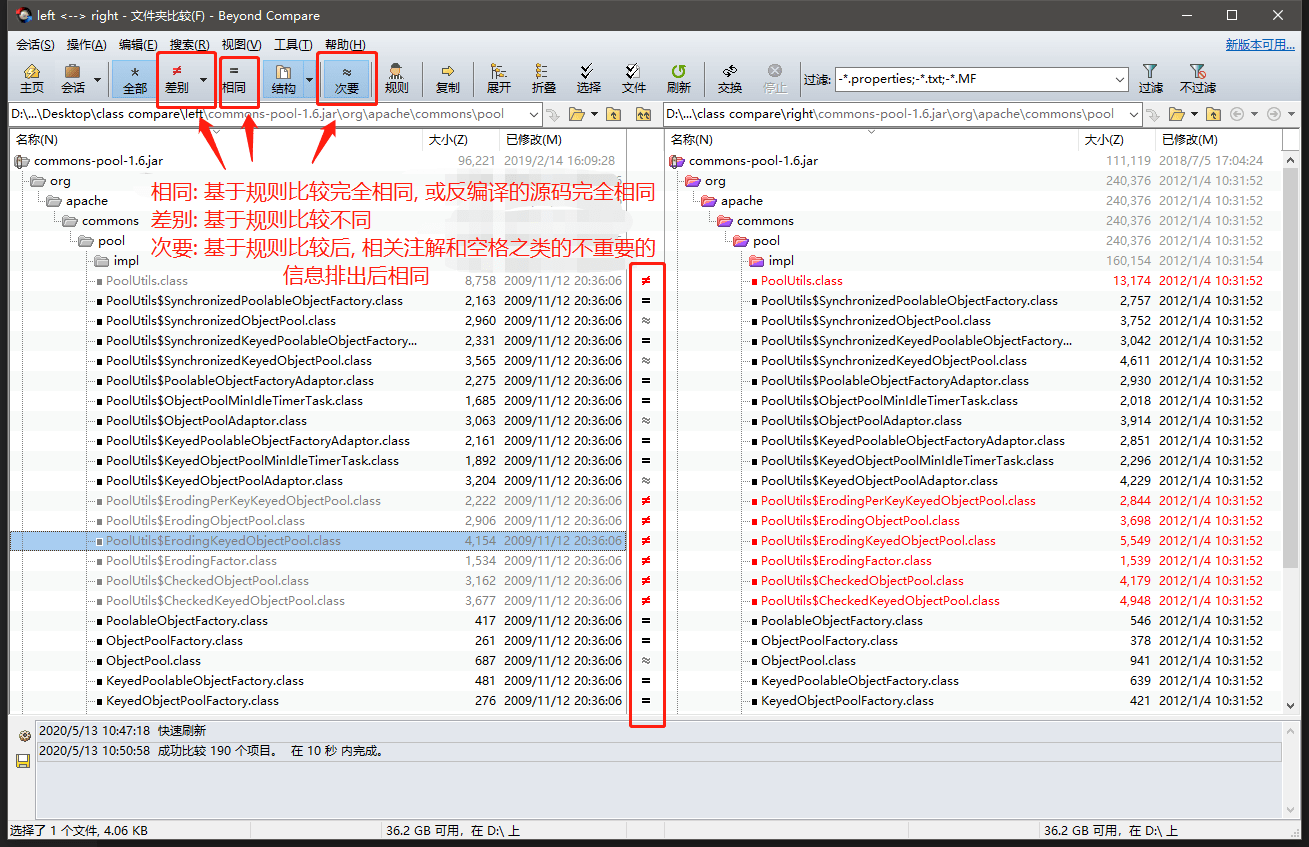Click the 复制 copy toolbar icon

point(448,79)
